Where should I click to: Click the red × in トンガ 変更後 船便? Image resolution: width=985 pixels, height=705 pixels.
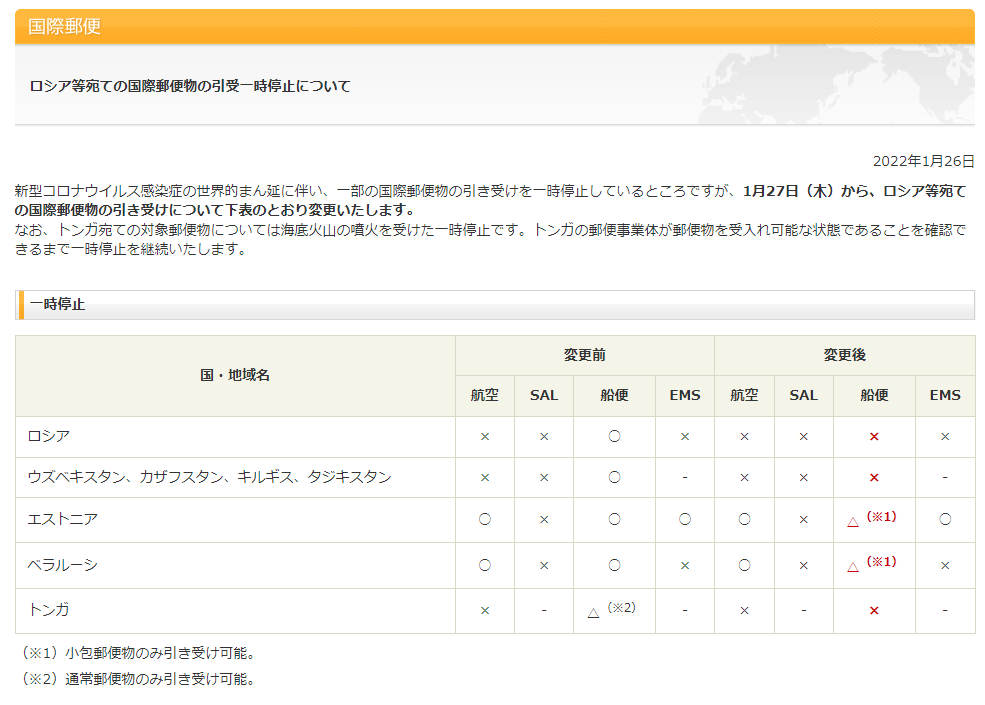[x=874, y=611]
